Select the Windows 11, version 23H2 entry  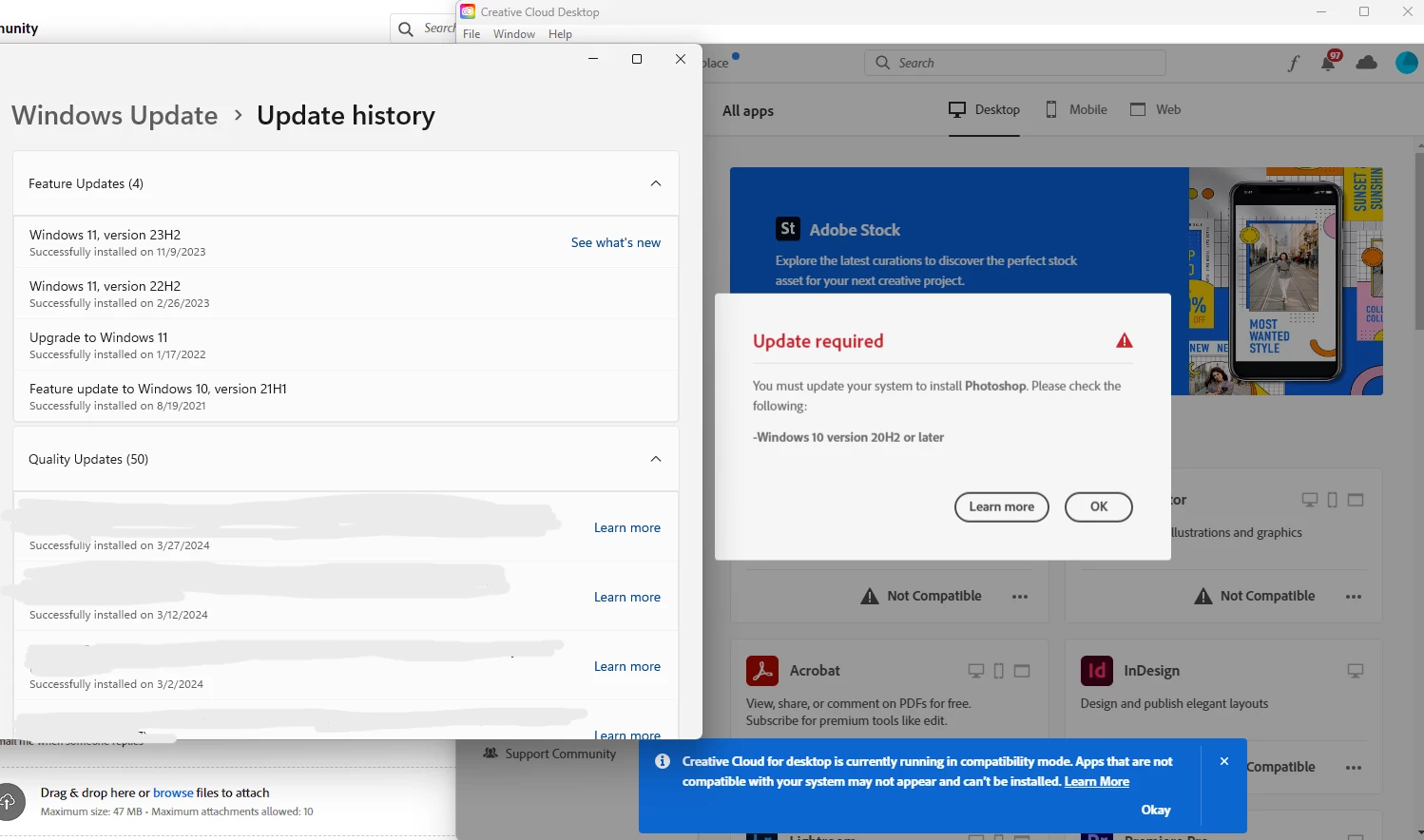346,242
